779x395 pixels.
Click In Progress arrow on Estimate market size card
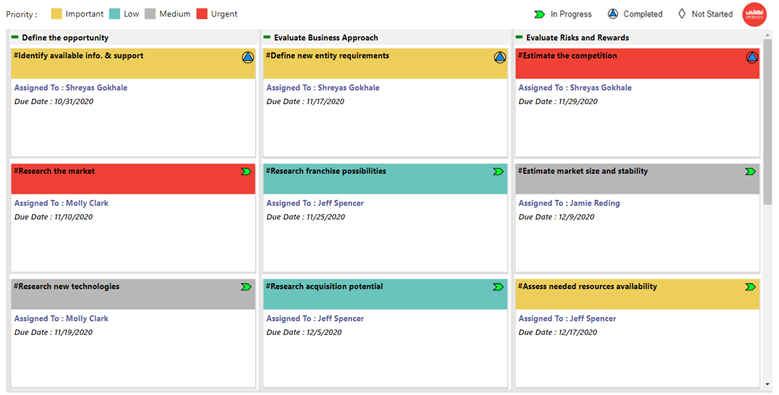(750, 171)
